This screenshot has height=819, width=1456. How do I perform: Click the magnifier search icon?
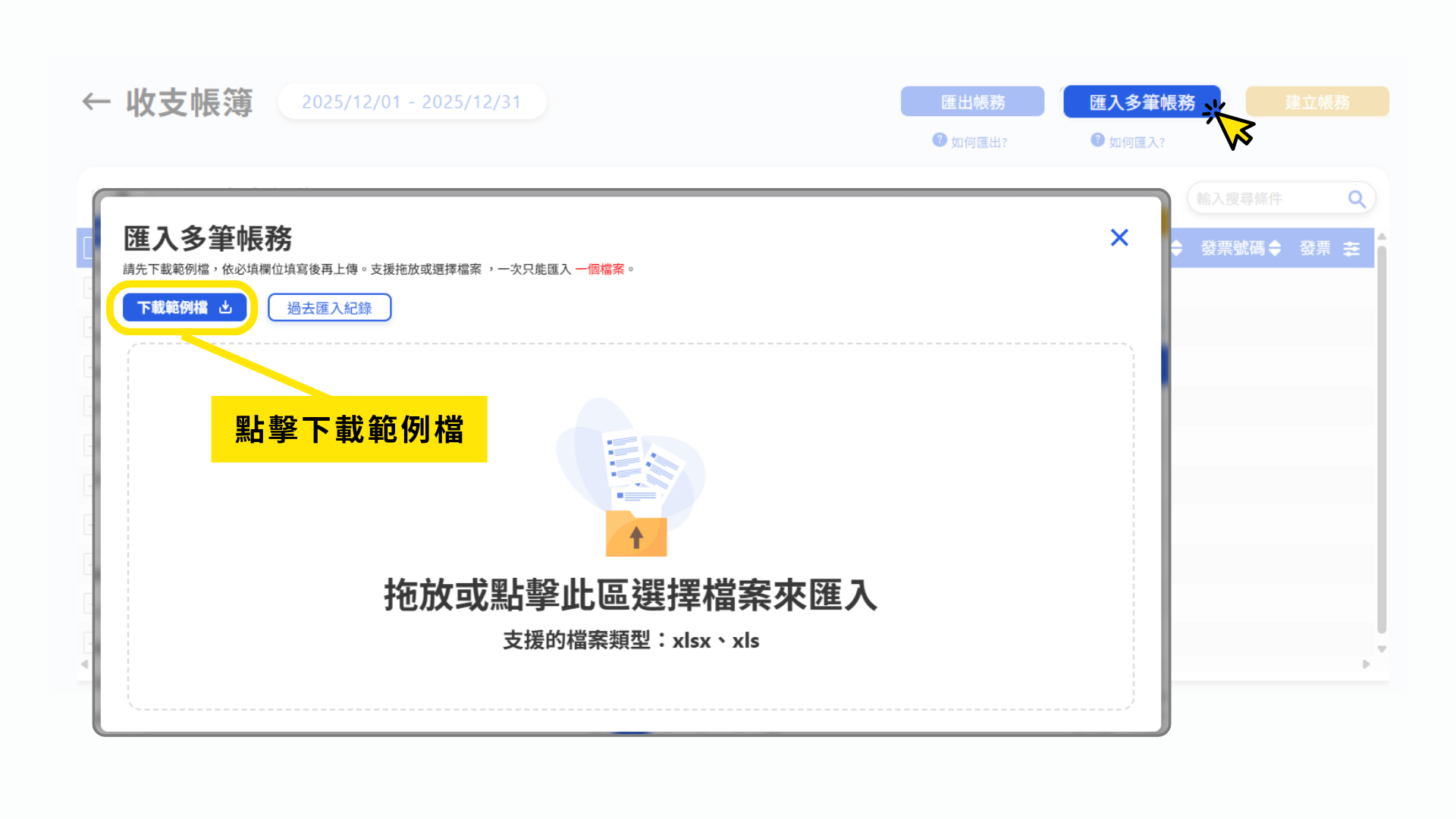click(x=1357, y=199)
